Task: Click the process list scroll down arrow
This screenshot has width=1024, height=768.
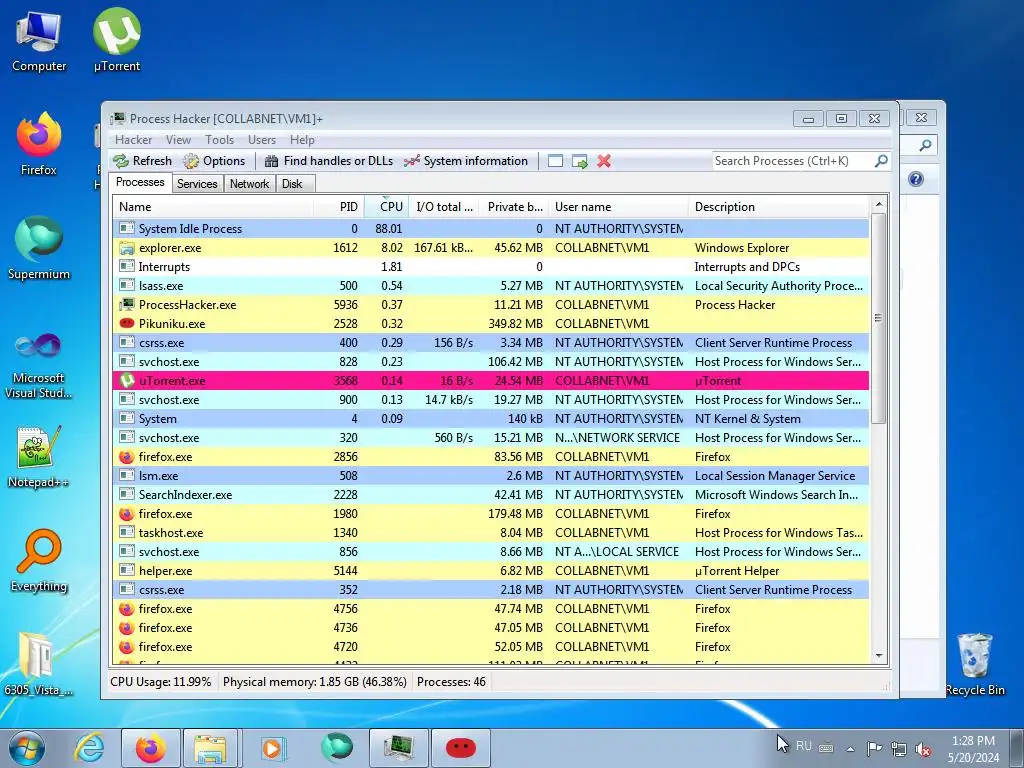Action: (879, 656)
